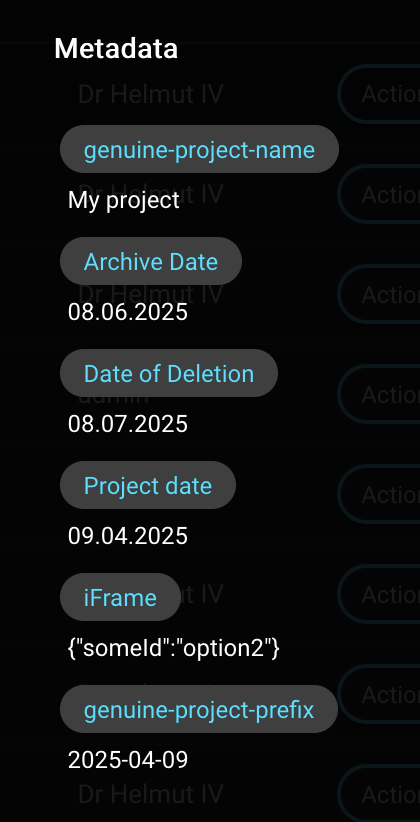The image size is (420, 822).
Task: Click the Metadata panel heading
Action: pos(116,49)
